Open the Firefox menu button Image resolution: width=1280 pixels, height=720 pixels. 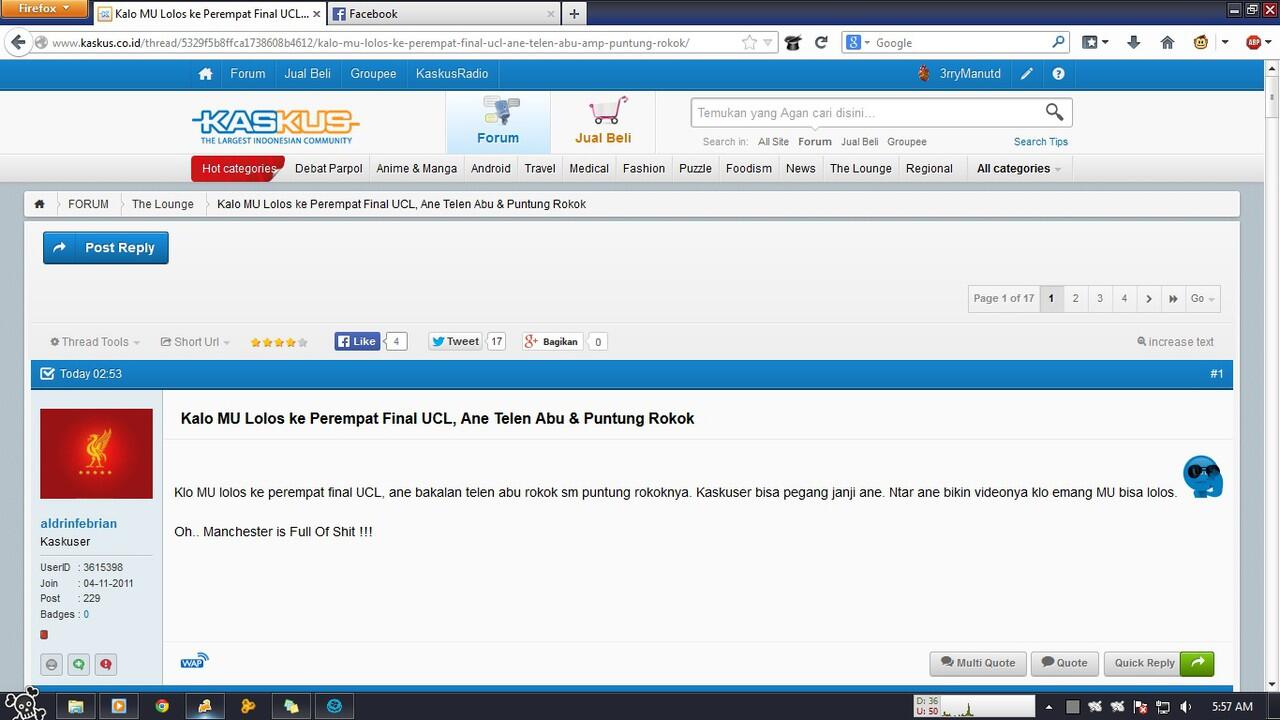tap(45, 9)
